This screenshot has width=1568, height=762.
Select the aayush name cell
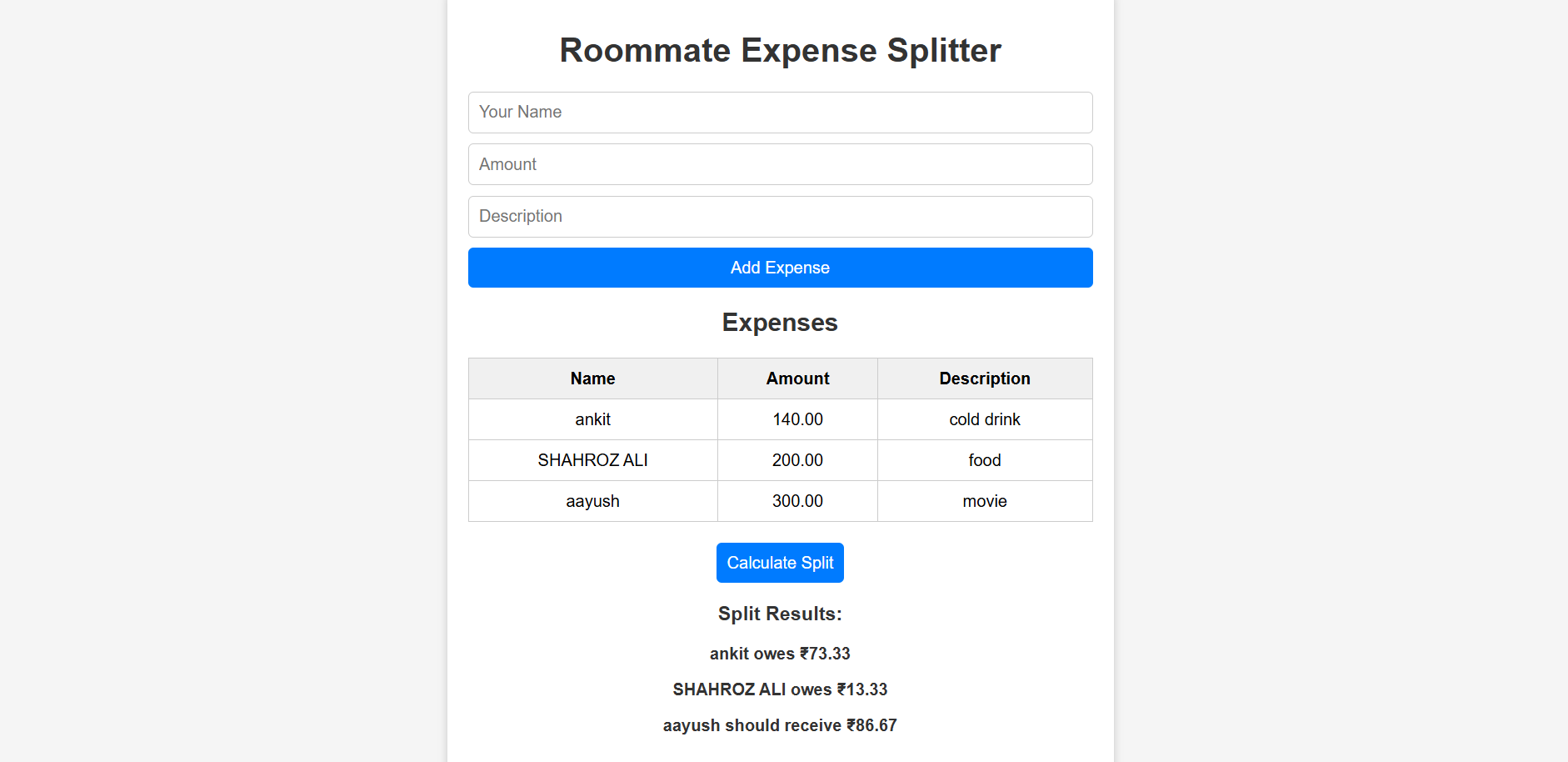coord(592,501)
